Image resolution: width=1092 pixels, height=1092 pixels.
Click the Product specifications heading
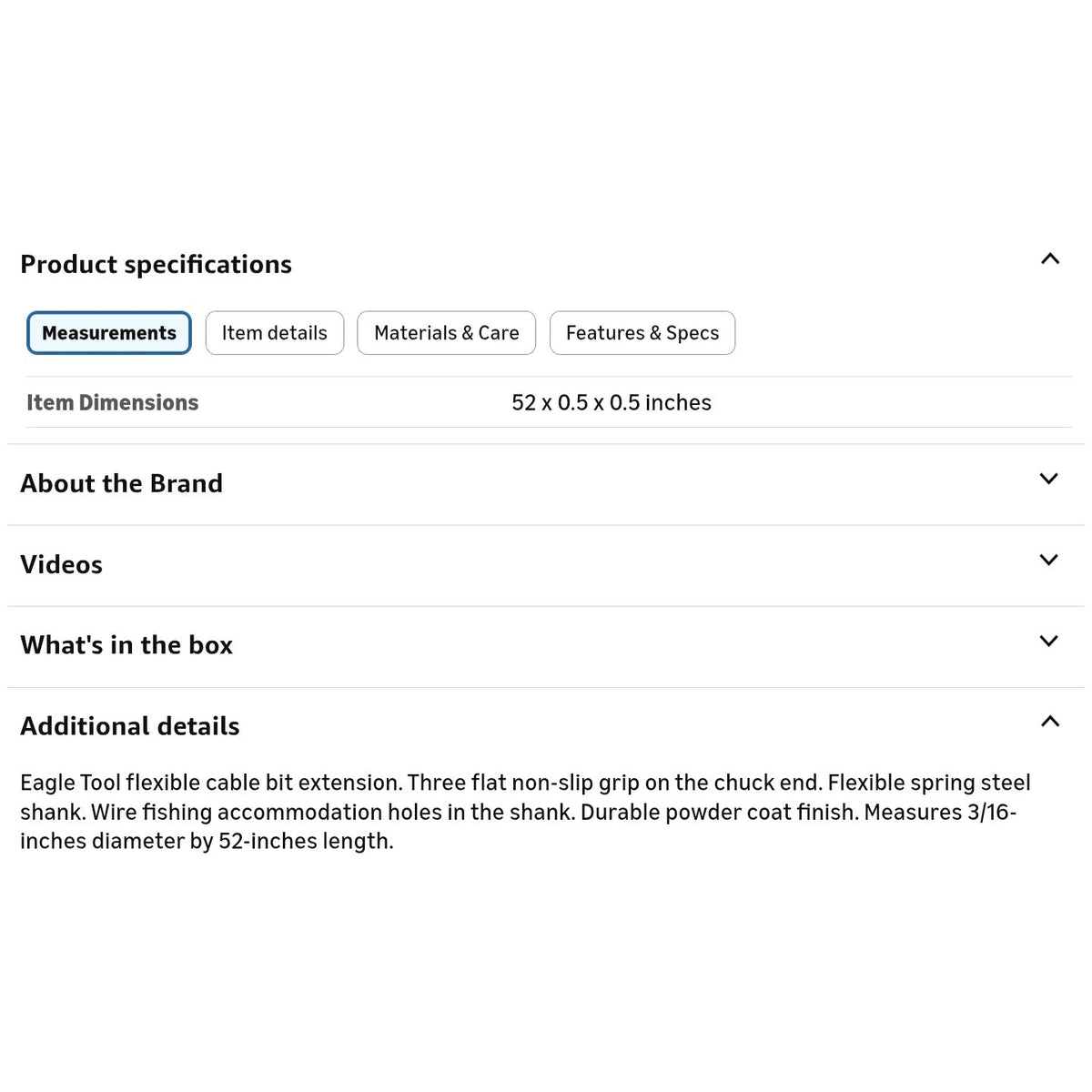tap(156, 264)
